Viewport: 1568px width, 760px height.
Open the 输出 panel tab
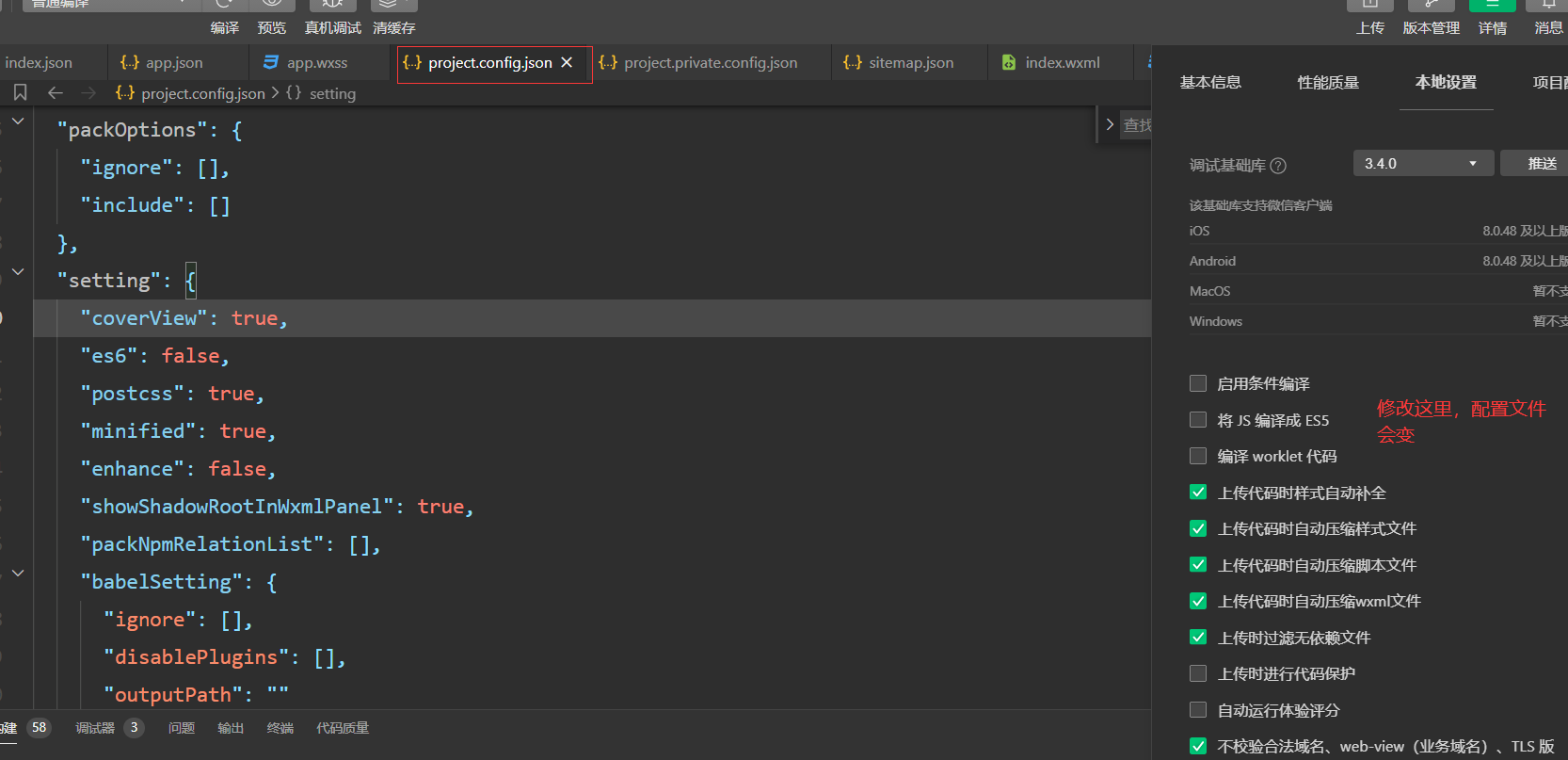pos(231,728)
